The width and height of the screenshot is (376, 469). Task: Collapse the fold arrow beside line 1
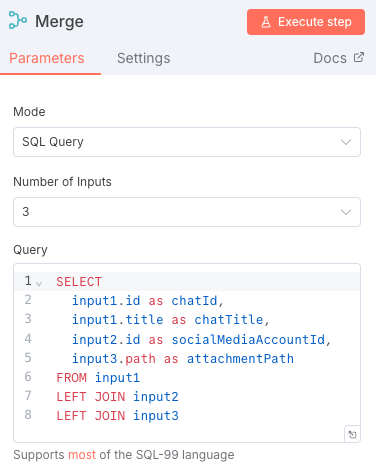[39, 284]
